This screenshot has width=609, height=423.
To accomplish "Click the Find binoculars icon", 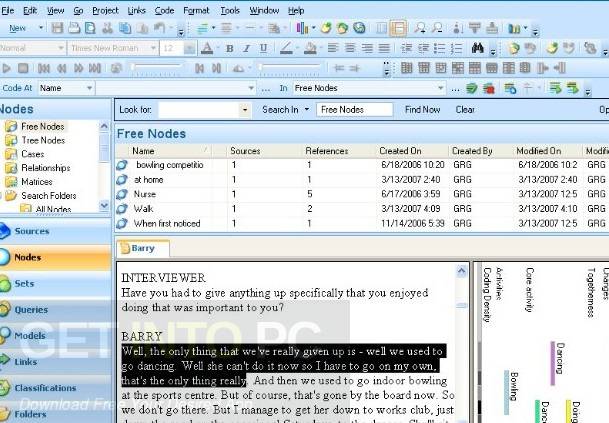I will [478, 48].
